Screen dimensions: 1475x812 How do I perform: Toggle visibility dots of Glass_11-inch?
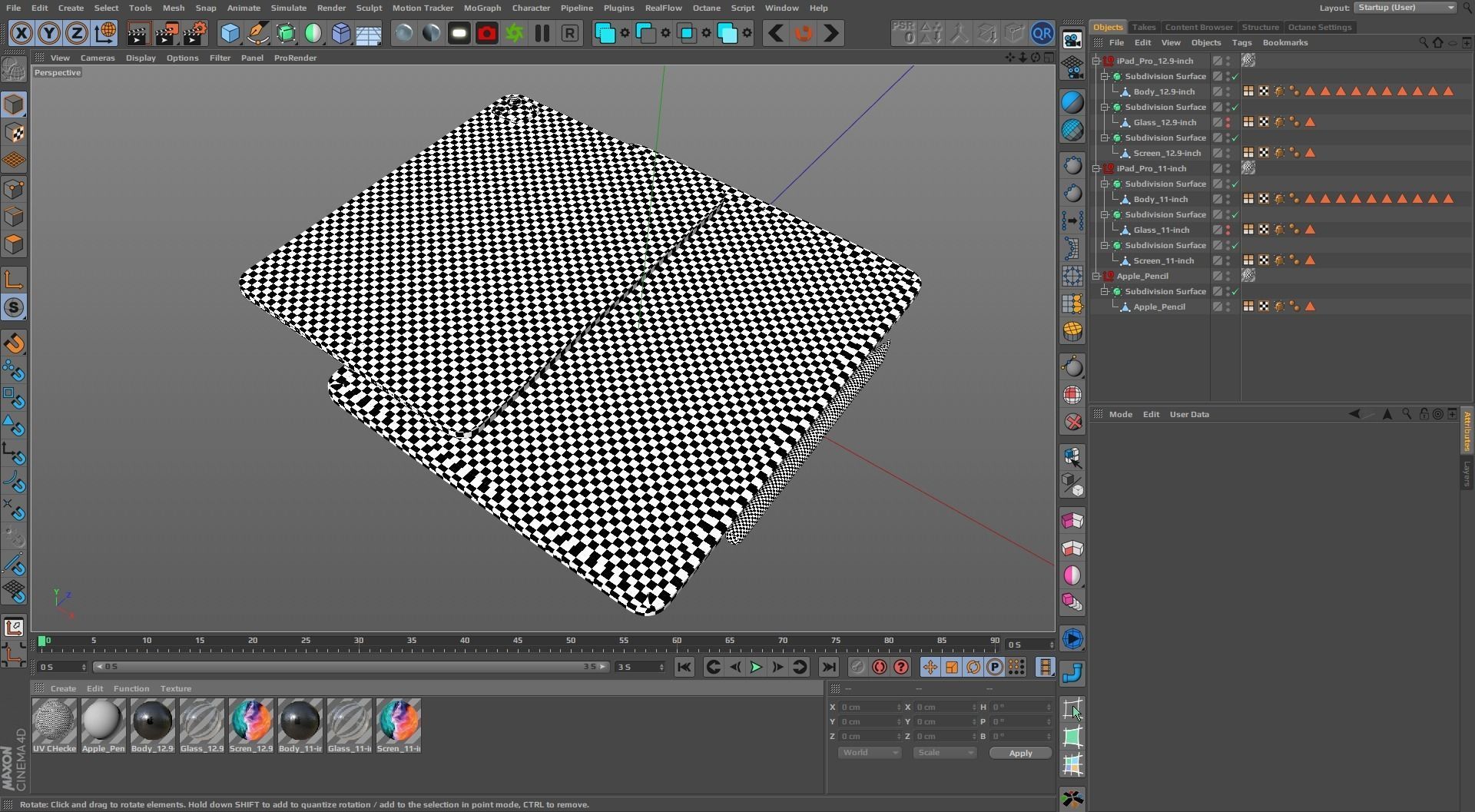[1228, 230]
